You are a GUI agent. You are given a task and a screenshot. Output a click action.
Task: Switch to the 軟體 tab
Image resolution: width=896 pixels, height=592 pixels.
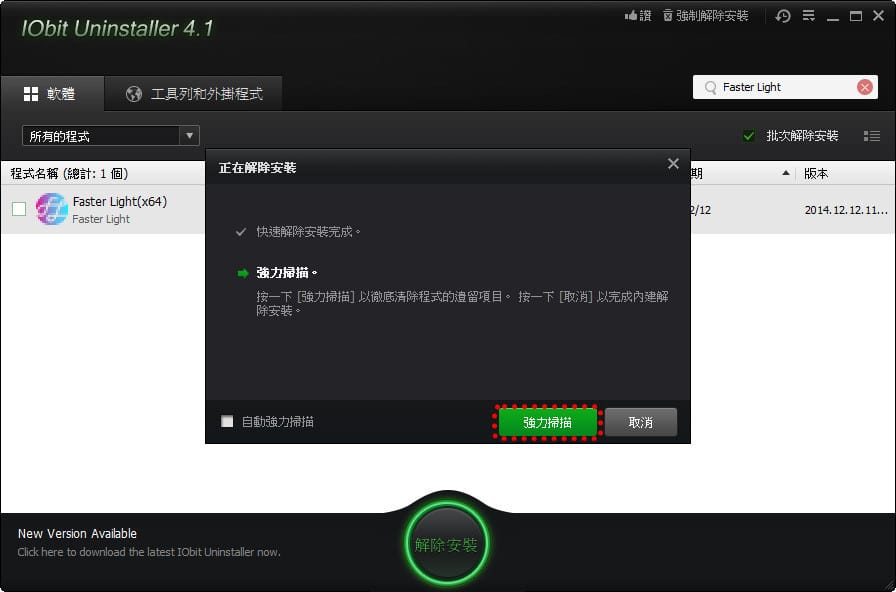click(x=52, y=94)
